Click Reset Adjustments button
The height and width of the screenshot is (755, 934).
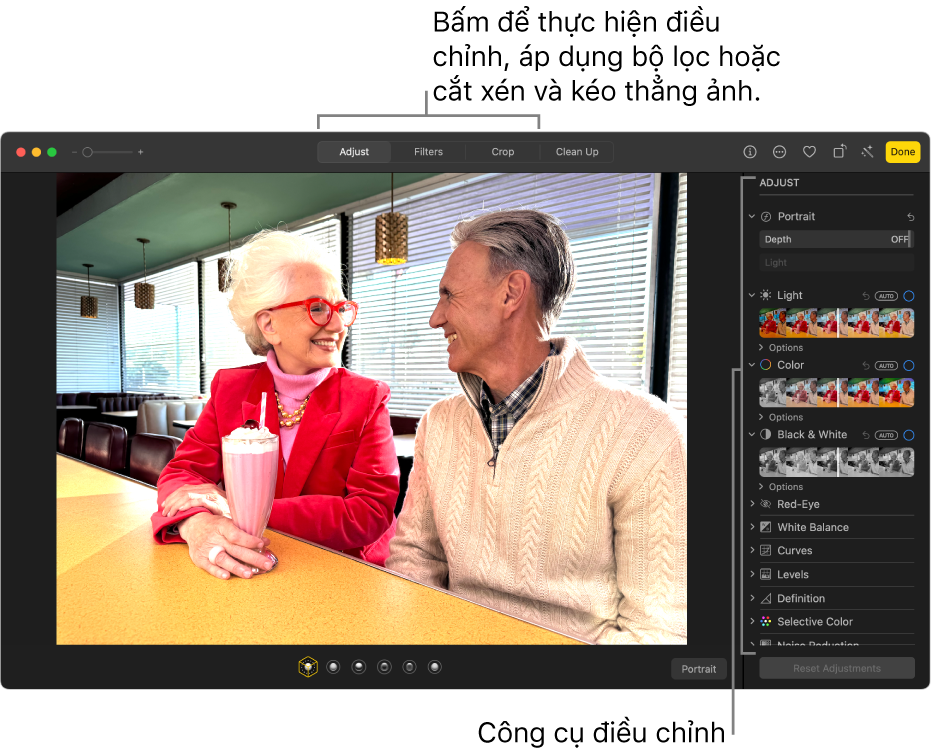[x=836, y=669]
